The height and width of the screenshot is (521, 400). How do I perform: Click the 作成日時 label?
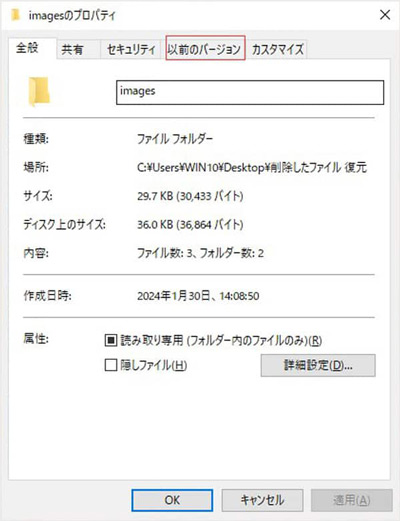47,296
